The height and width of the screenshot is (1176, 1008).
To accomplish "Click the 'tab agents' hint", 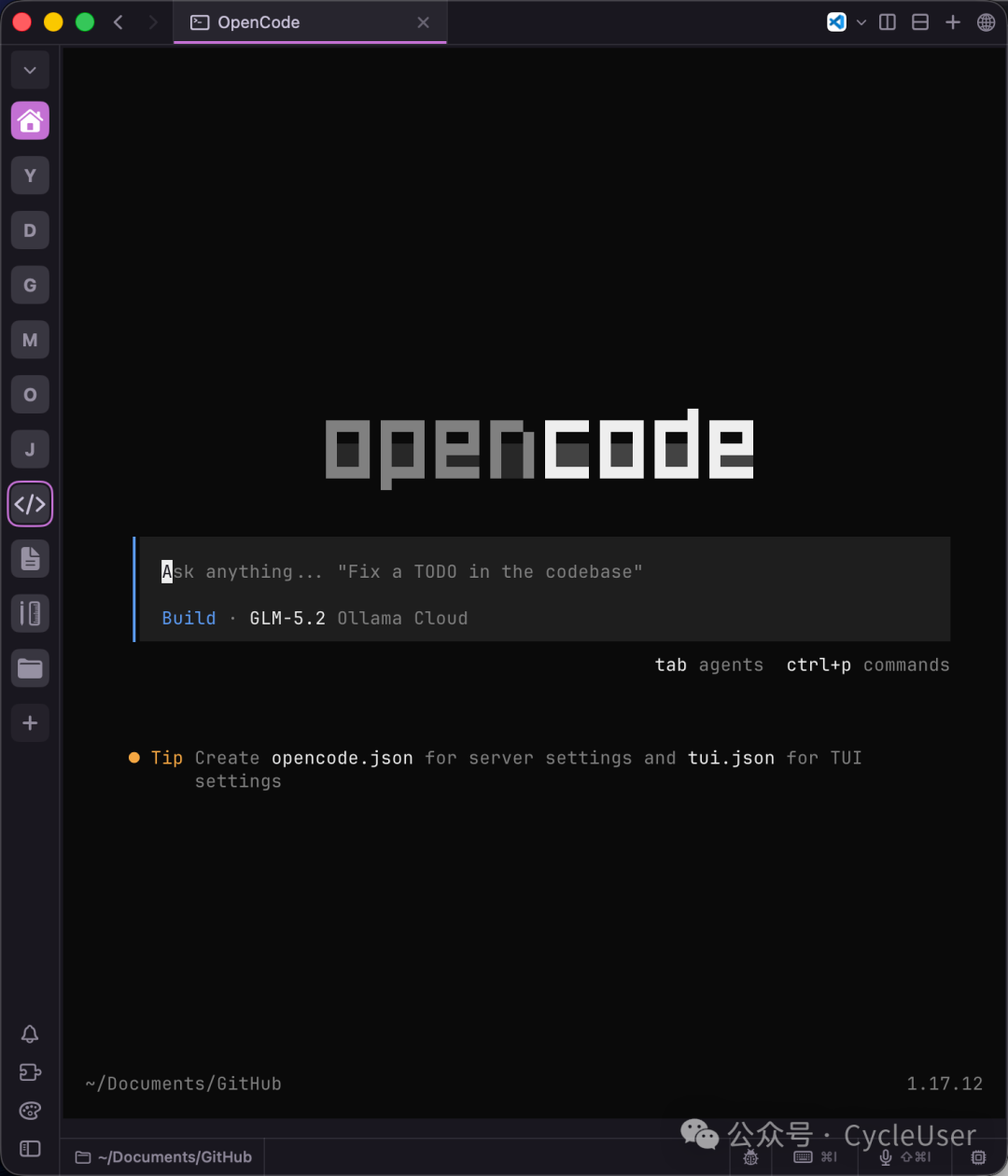I will [708, 665].
